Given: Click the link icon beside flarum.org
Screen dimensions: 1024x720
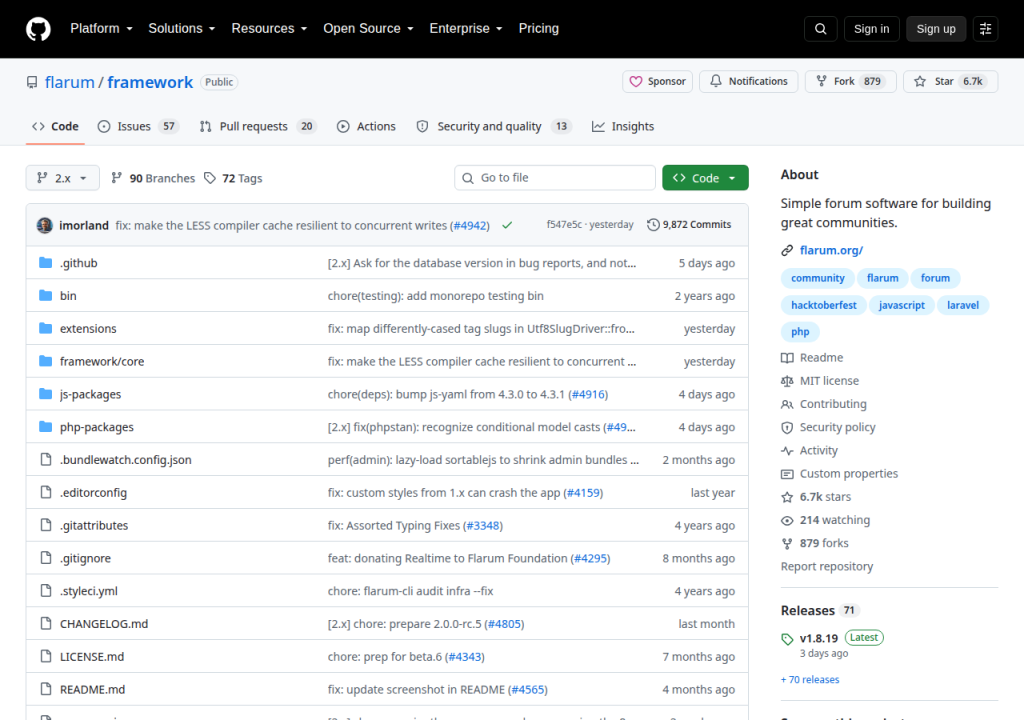Looking at the screenshot, I should pyautogui.click(x=787, y=250).
